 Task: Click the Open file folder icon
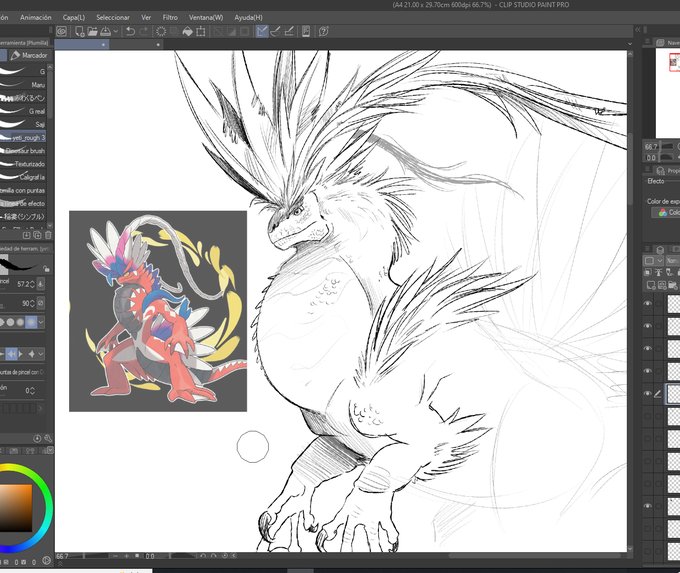tap(92, 32)
